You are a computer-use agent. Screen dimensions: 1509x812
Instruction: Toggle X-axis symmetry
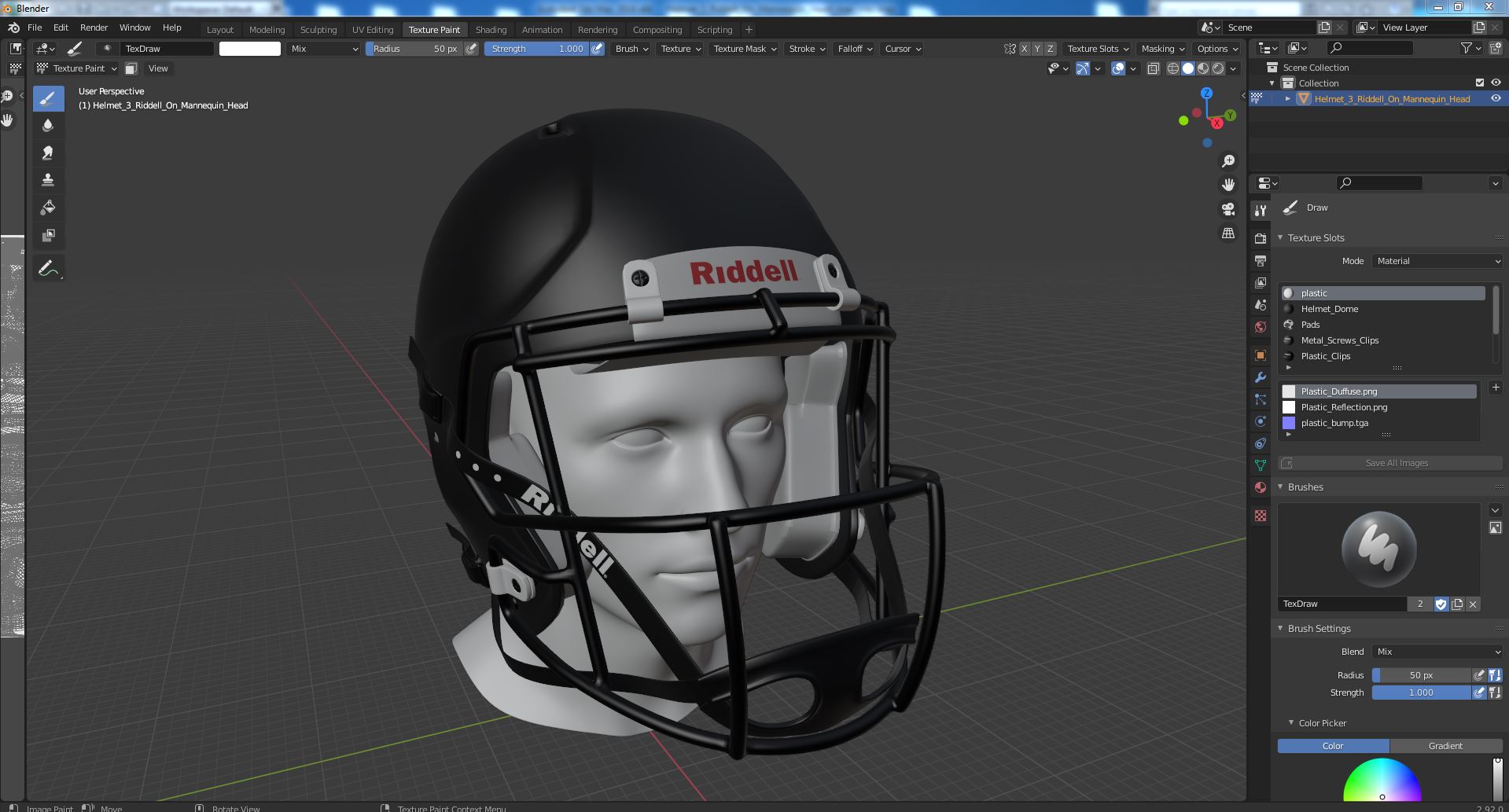pos(1024,49)
